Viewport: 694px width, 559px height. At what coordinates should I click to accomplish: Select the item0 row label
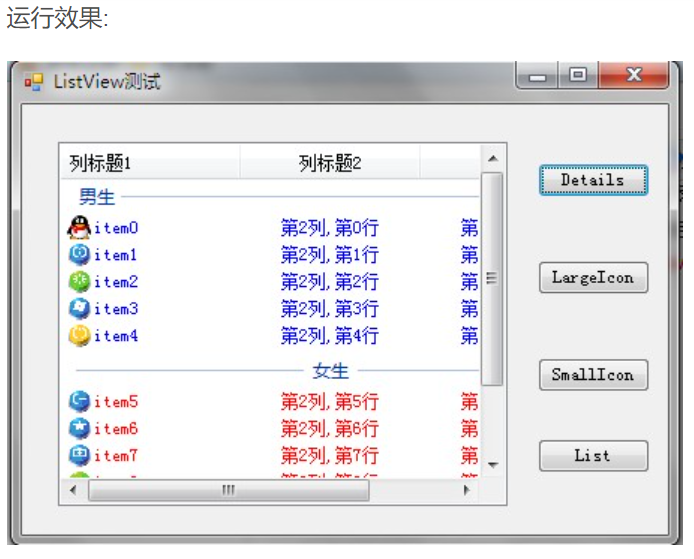point(116,228)
